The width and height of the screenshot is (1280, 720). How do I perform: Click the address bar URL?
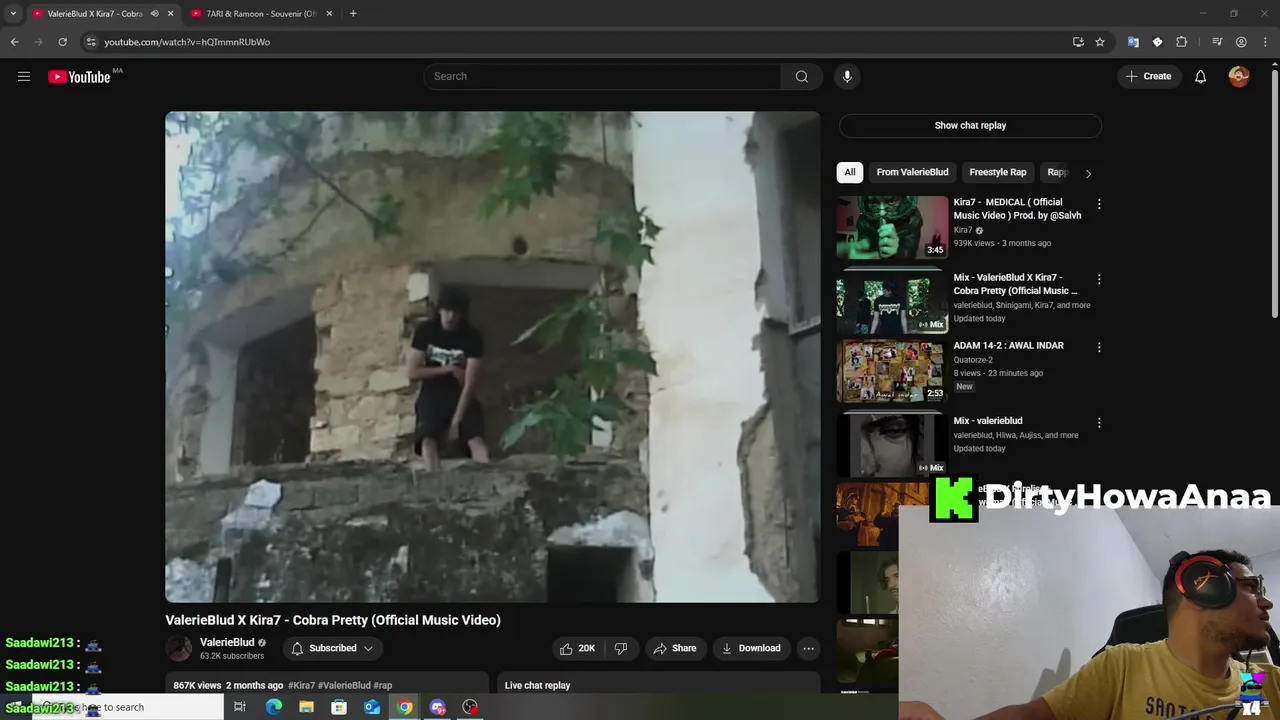(x=187, y=42)
